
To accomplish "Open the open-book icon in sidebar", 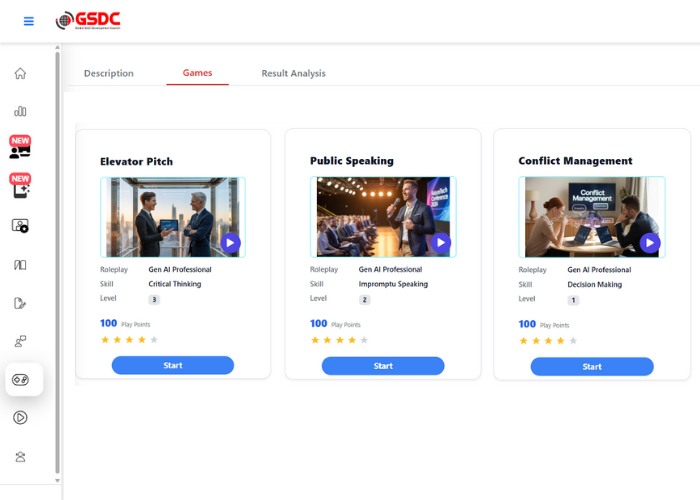I will coord(20,265).
